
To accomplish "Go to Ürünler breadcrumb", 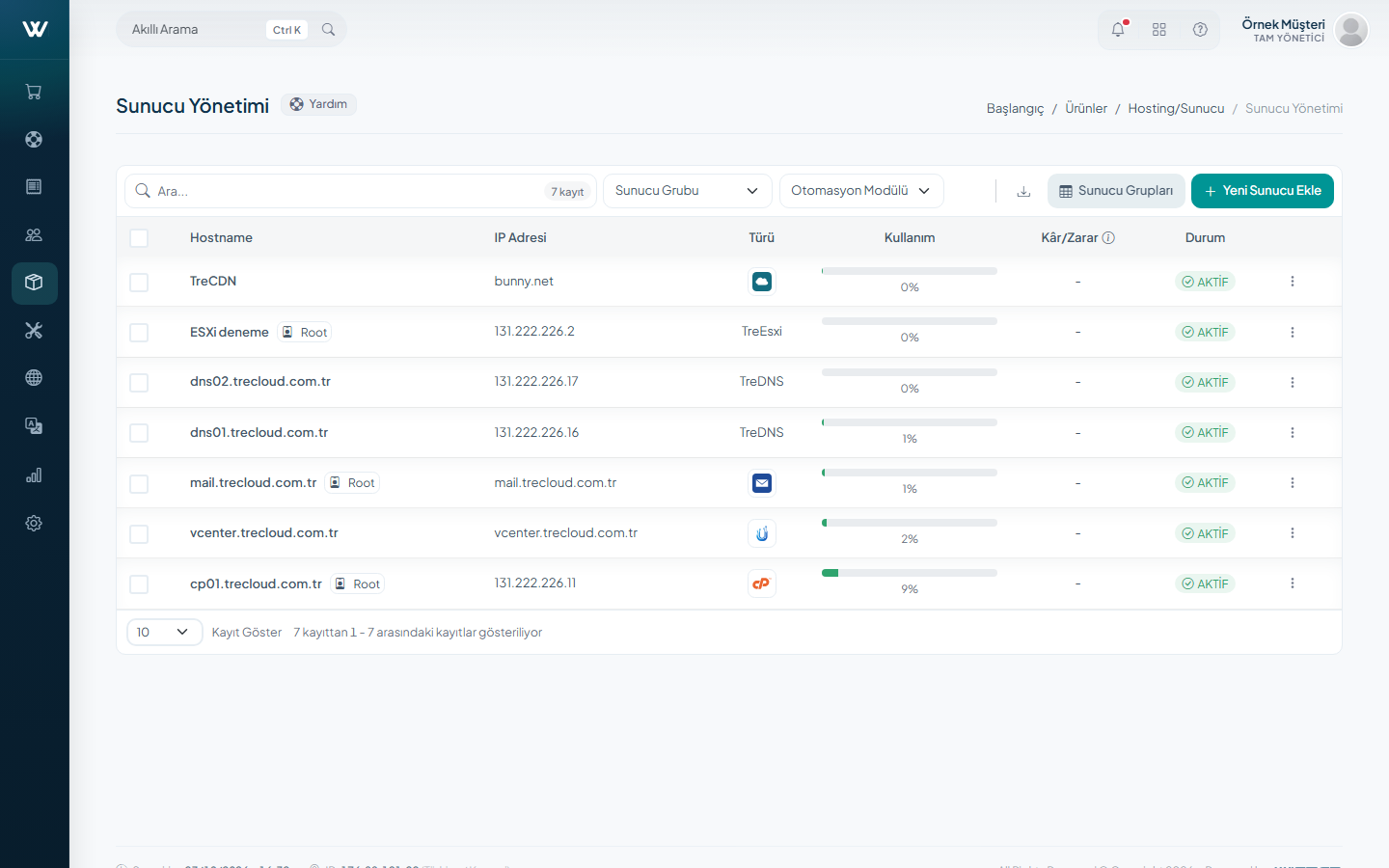I will 1086,109.
